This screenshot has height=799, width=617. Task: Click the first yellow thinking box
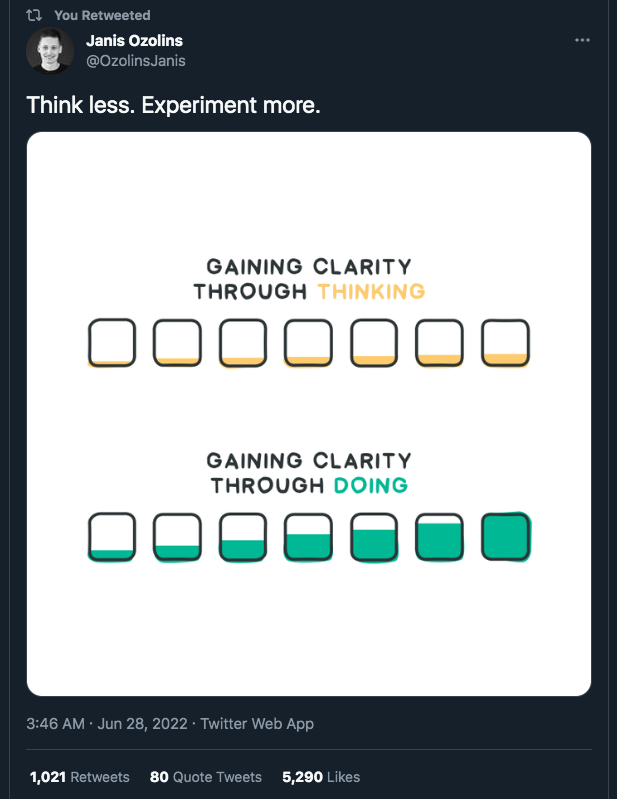[x=112, y=343]
